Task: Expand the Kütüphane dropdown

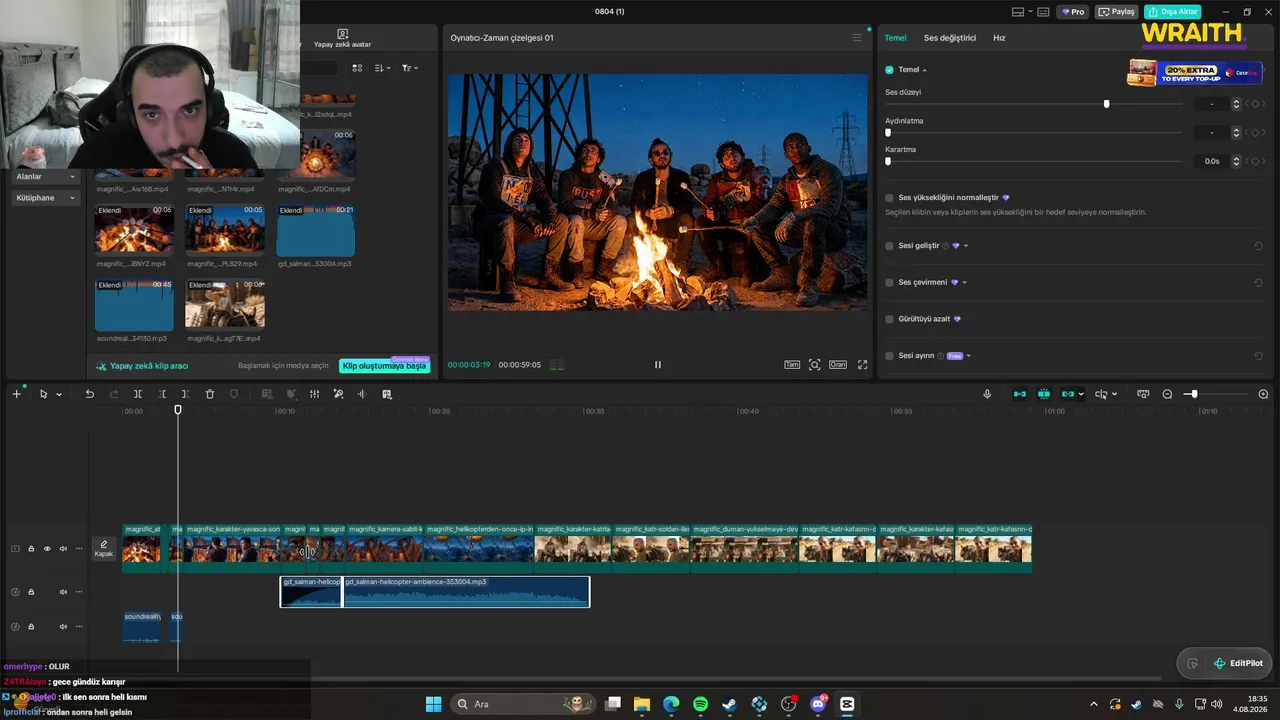Action: pos(46,198)
